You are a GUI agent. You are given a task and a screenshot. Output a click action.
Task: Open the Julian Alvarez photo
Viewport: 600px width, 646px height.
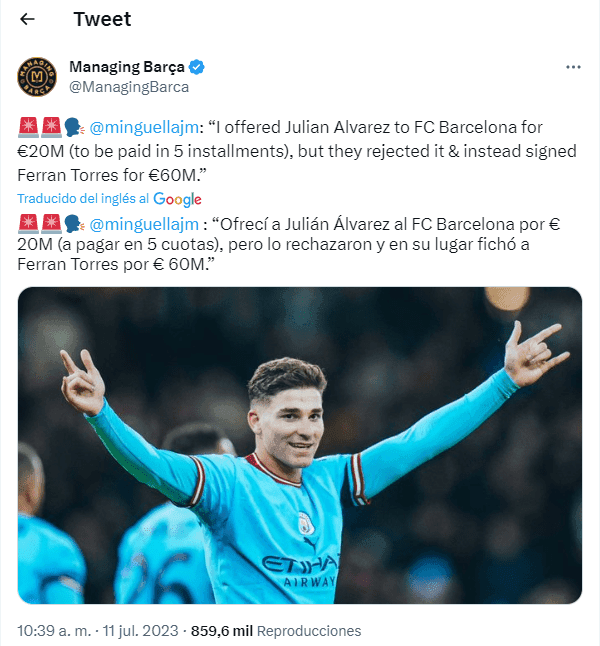click(300, 445)
